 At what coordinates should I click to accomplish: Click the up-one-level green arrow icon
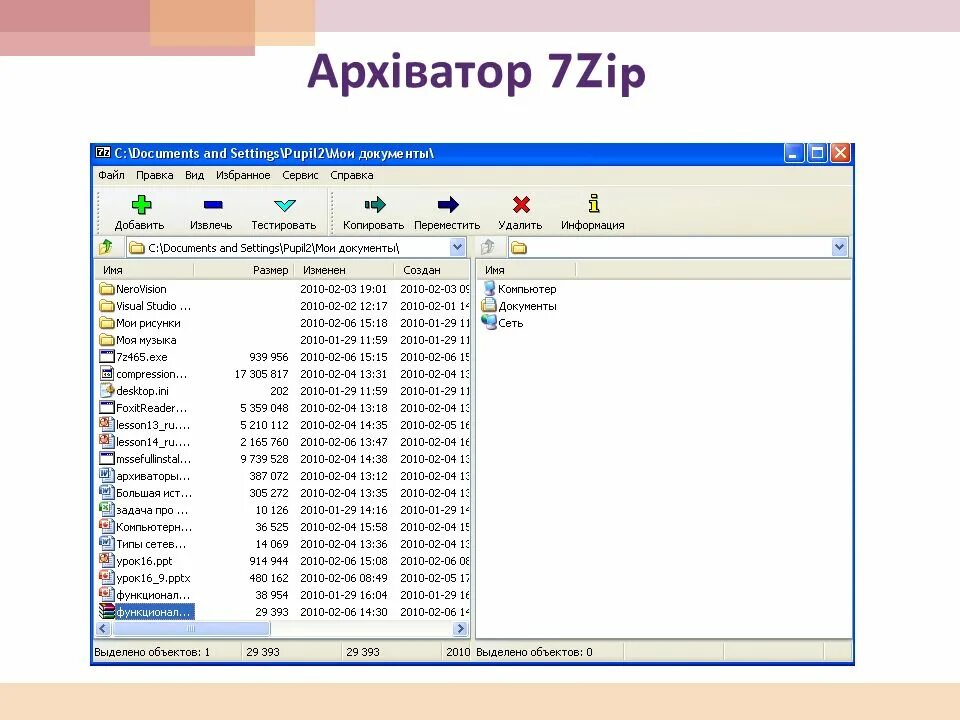107,246
